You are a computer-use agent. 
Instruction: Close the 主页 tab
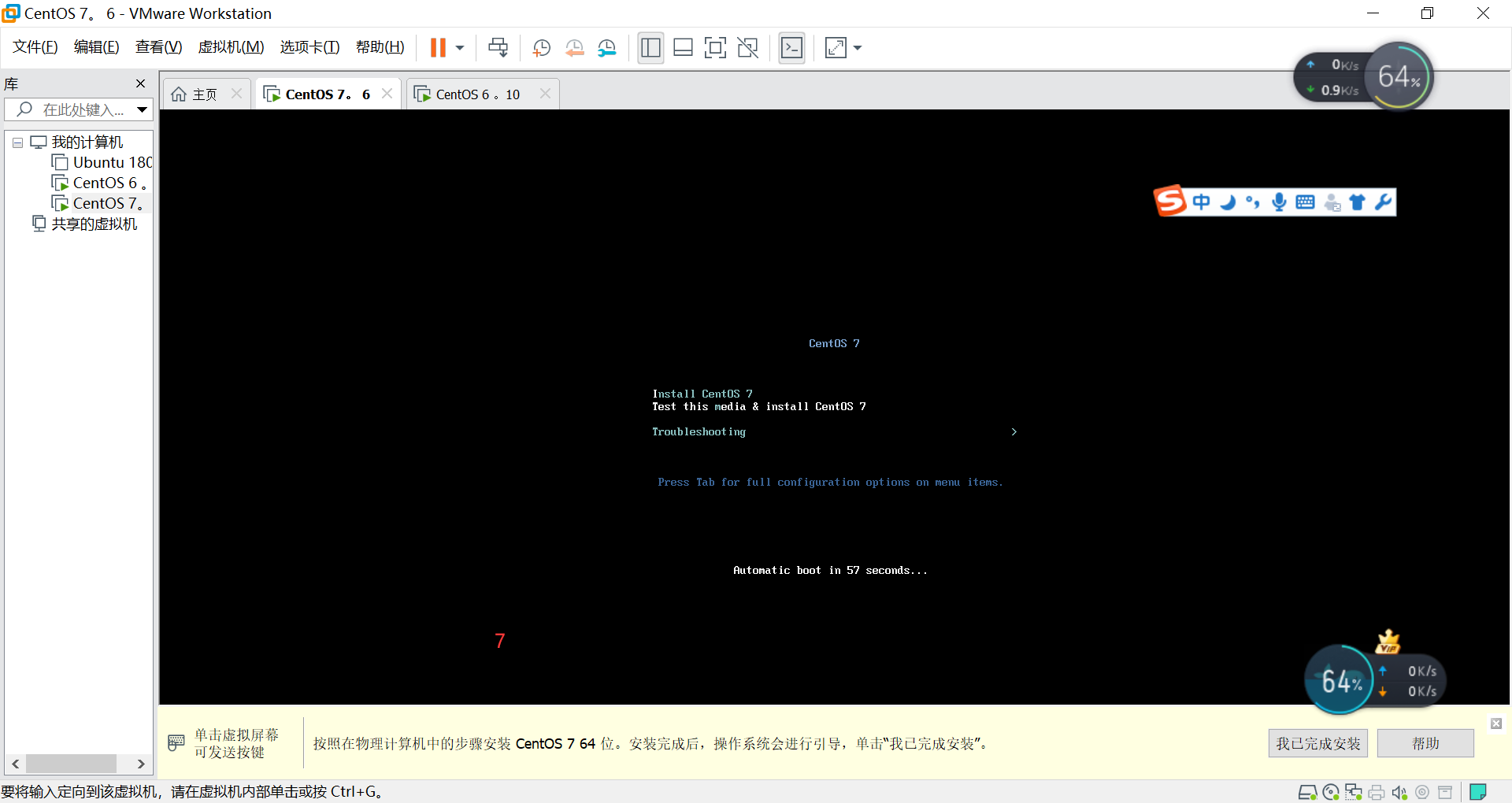point(236,94)
